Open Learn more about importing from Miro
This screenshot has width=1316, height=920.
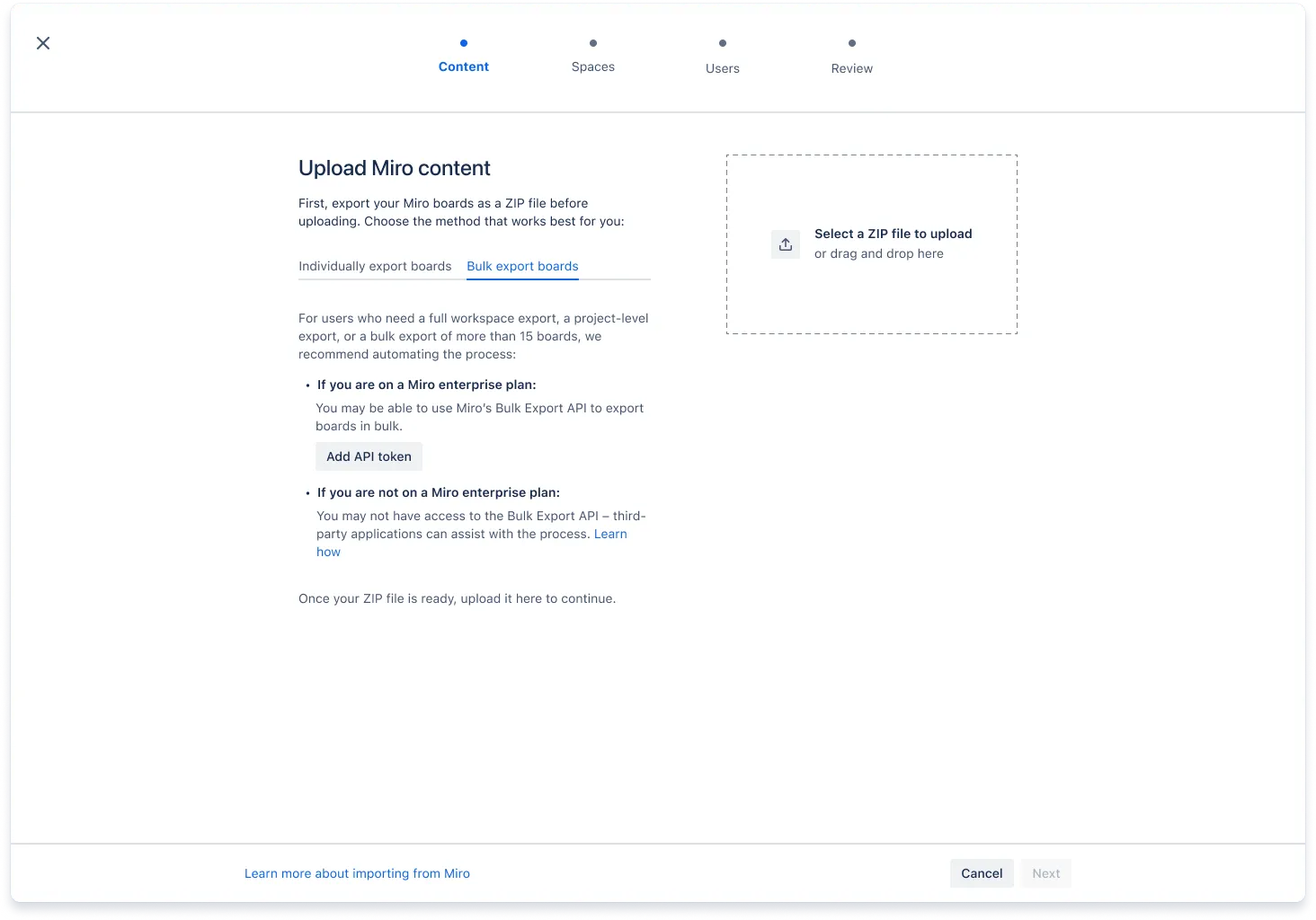[x=357, y=873]
